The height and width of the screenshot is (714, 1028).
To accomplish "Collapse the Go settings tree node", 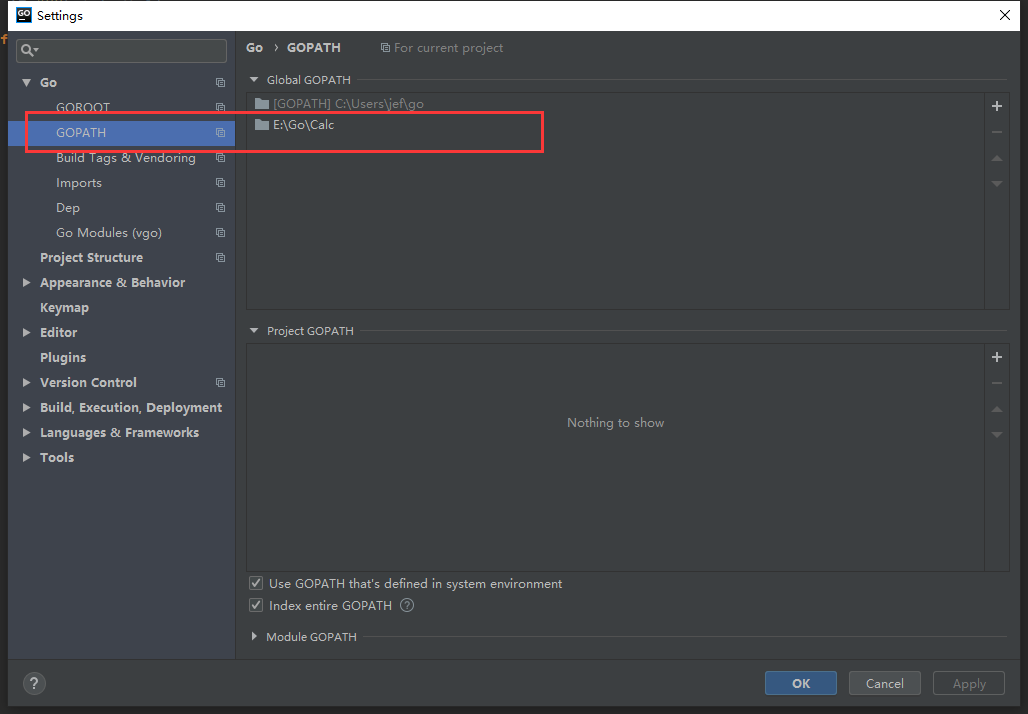I will tap(26, 83).
